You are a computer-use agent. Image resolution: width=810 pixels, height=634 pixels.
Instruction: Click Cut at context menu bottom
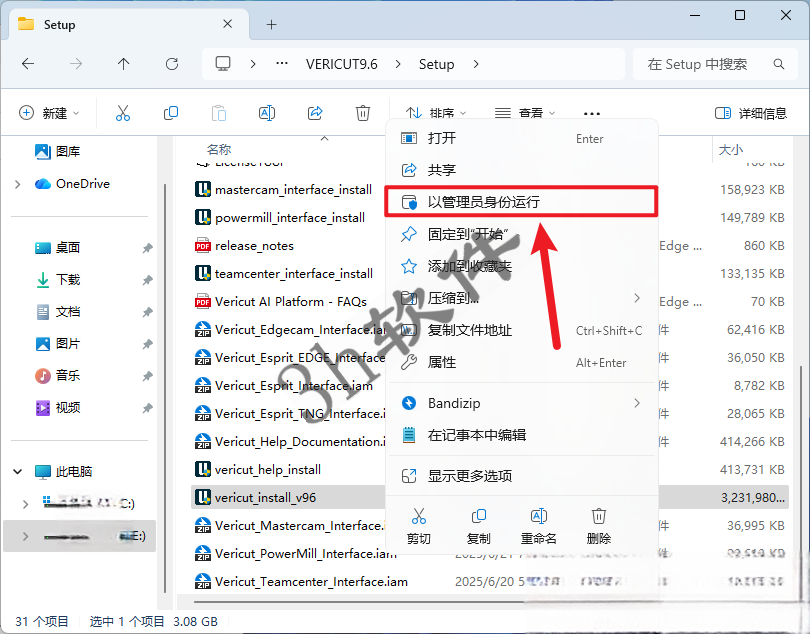coord(418,526)
